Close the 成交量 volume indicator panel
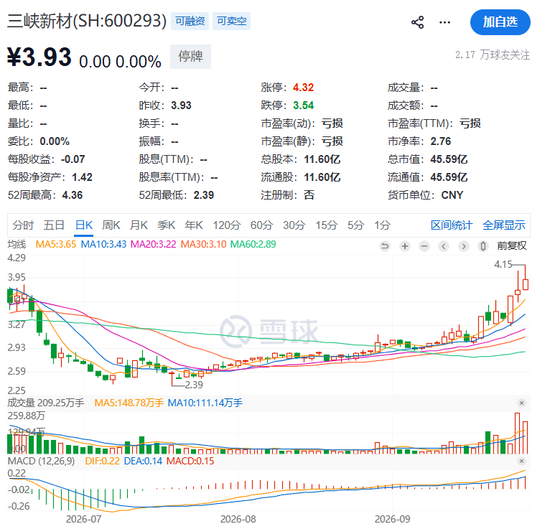 [x=522, y=403]
